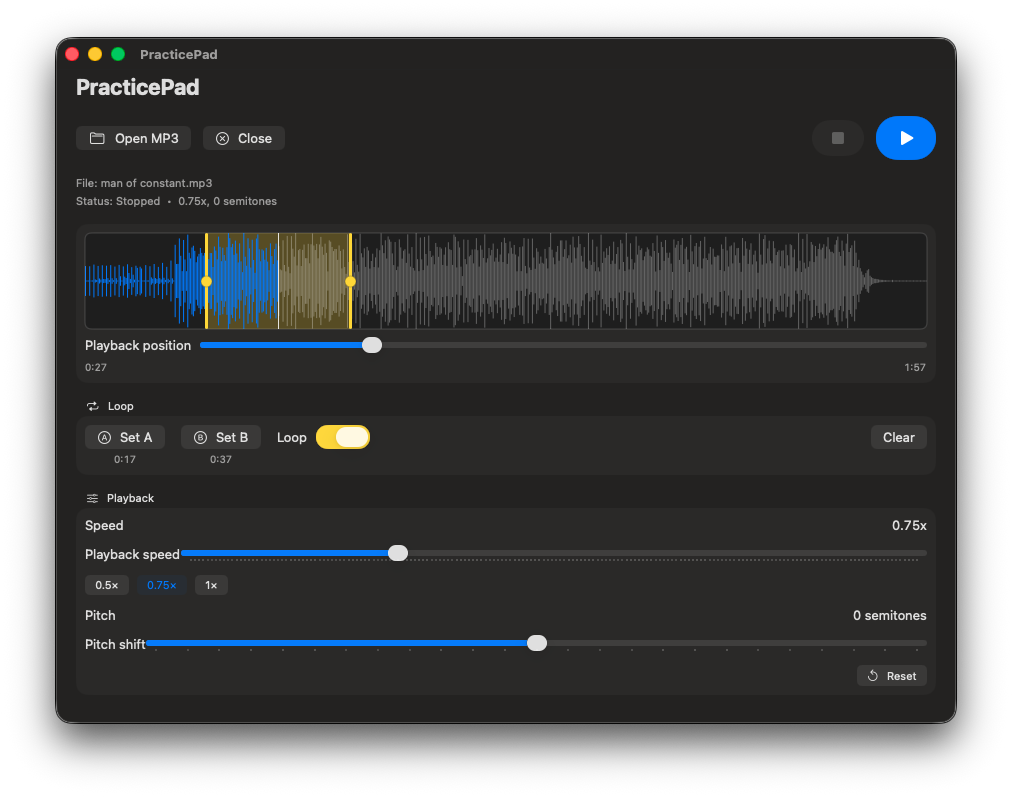Reset playback speed and pitch
1012x797 pixels.
892,676
